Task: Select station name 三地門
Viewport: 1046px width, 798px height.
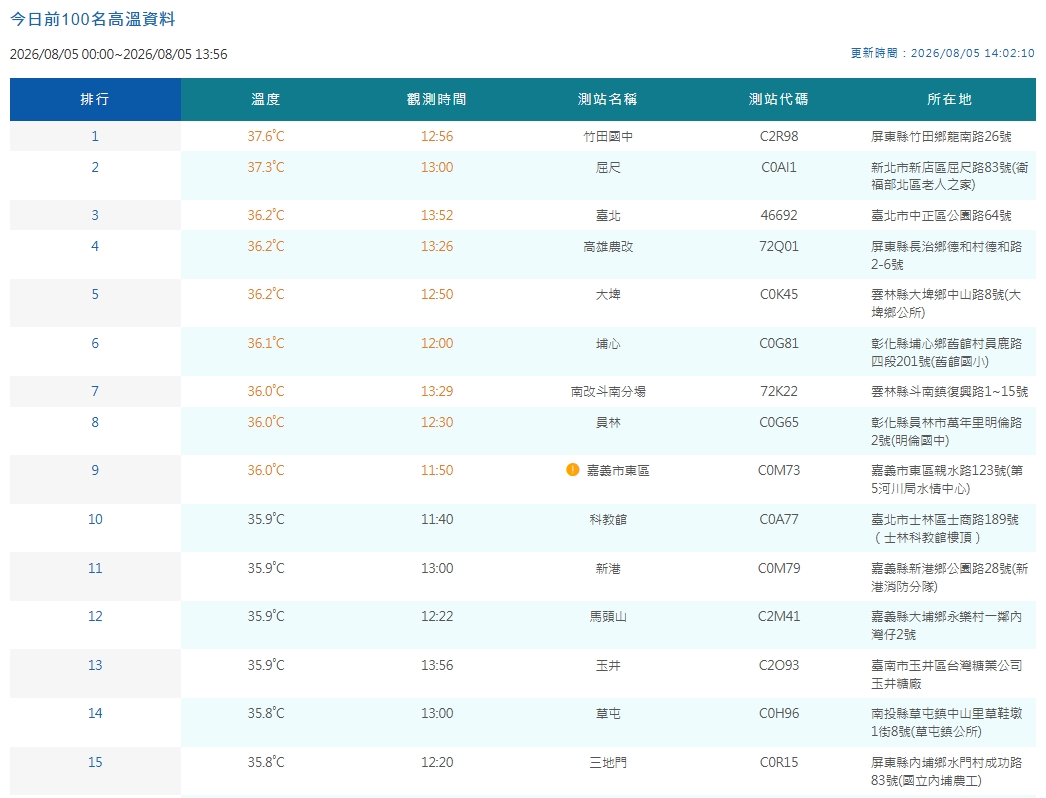Action: (x=608, y=762)
